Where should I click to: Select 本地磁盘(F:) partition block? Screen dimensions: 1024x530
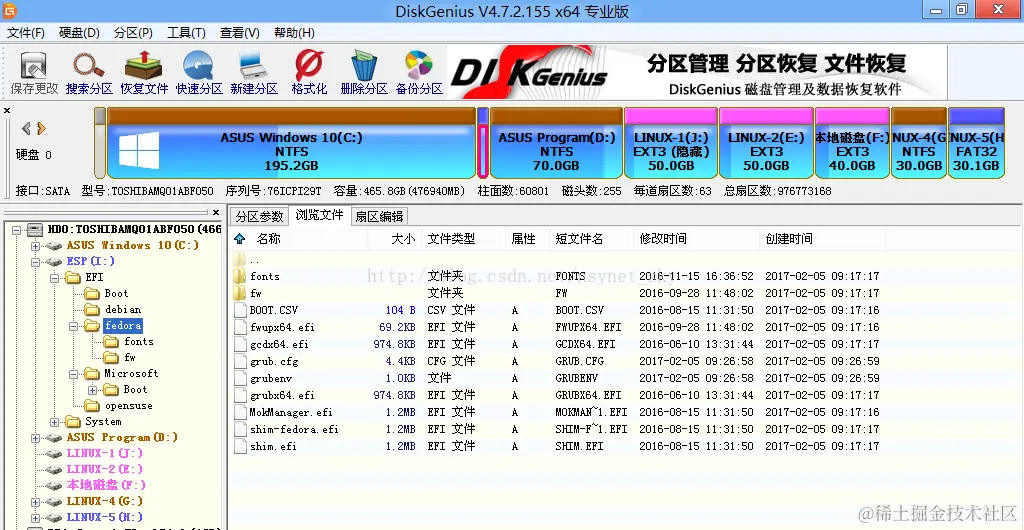point(852,144)
